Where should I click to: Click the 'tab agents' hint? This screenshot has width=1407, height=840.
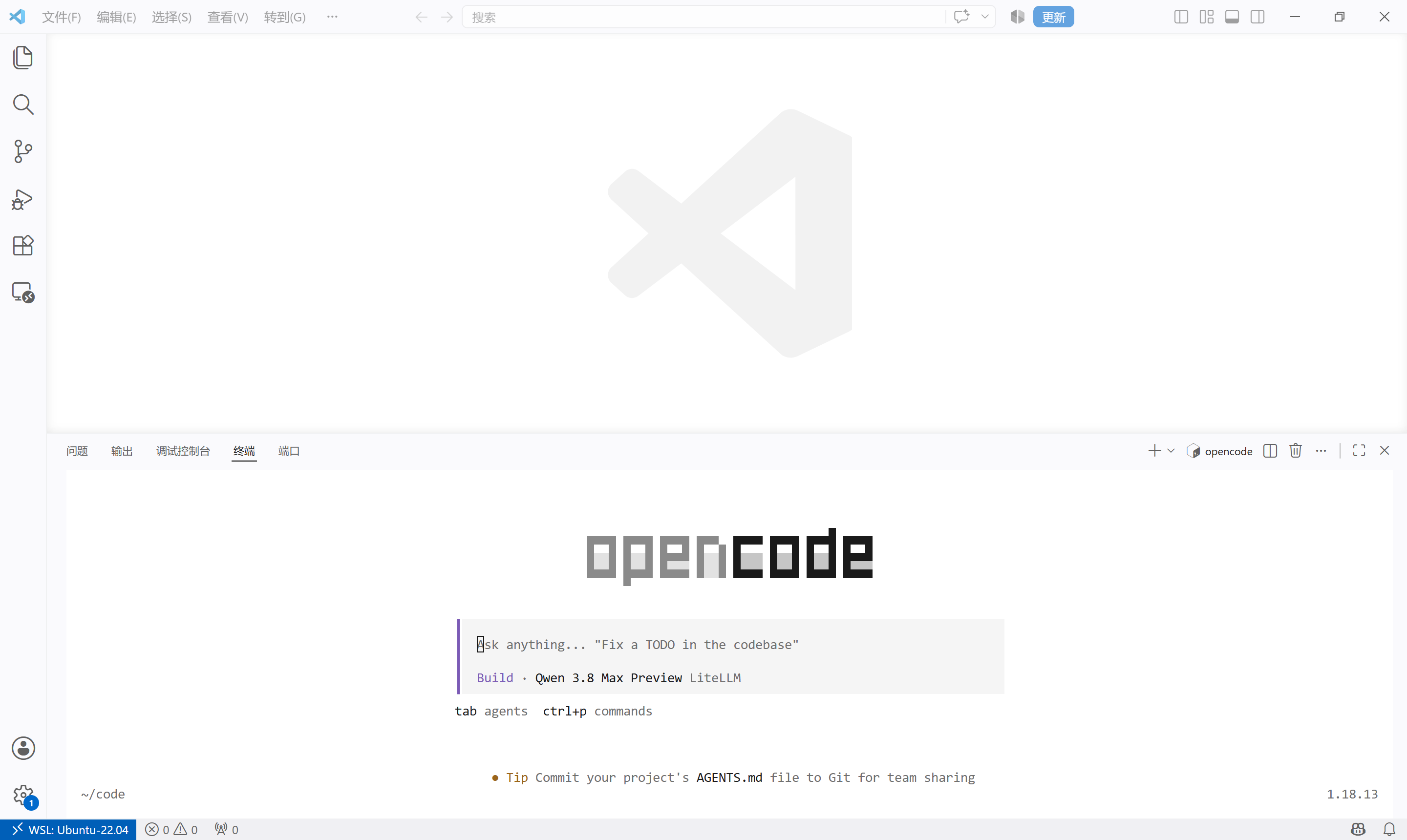(x=491, y=712)
